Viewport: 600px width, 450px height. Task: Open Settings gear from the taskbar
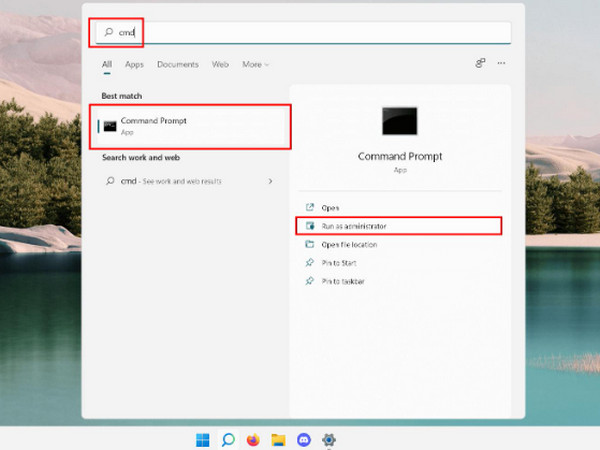[329, 440]
